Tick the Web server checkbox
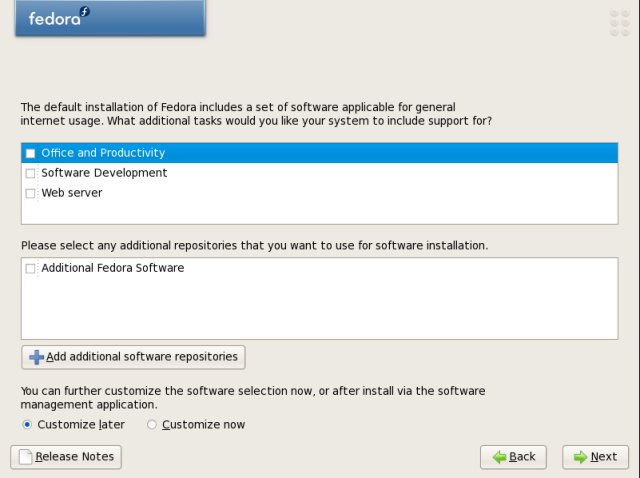640x478 pixels. (x=30, y=193)
